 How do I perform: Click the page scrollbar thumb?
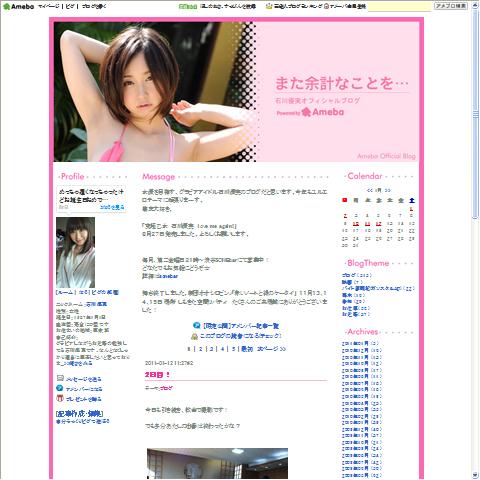(475, 114)
